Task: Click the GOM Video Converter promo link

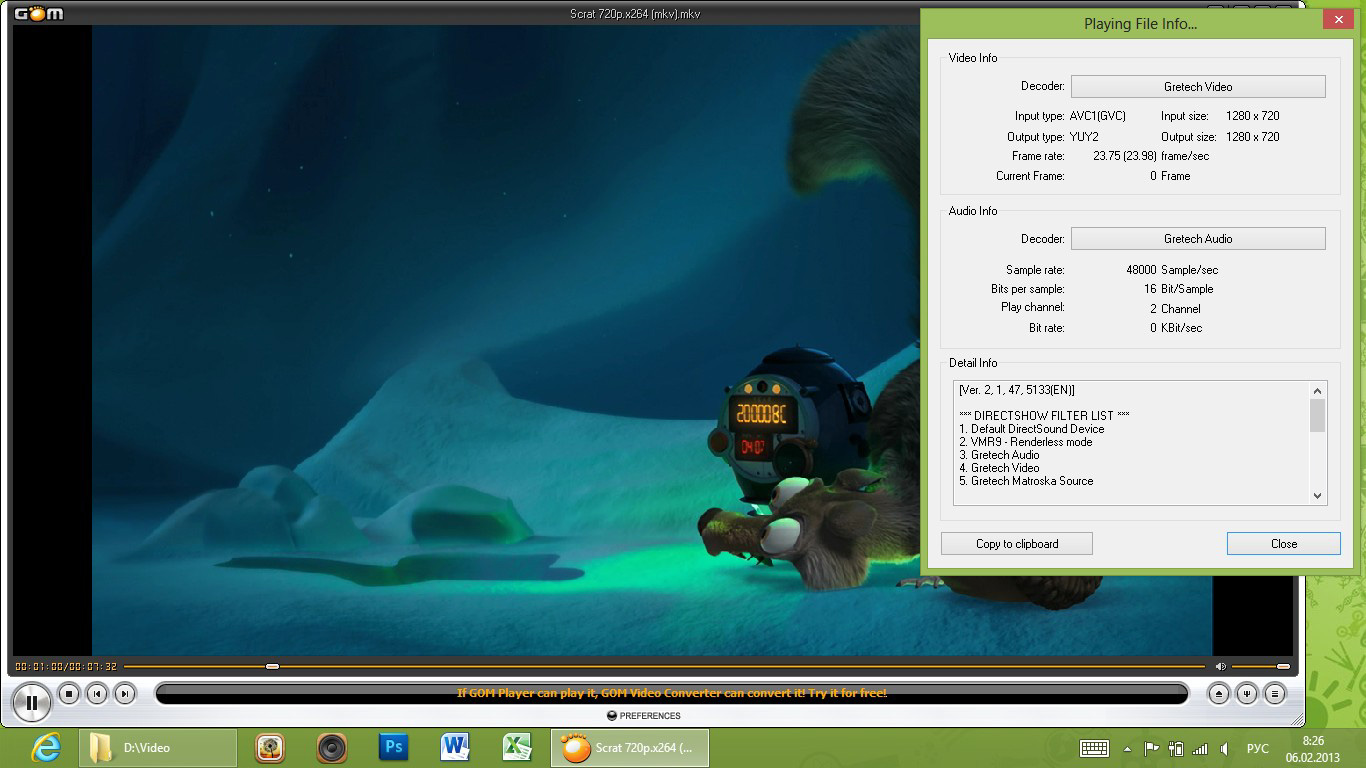Action: click(x=671, y=693)
